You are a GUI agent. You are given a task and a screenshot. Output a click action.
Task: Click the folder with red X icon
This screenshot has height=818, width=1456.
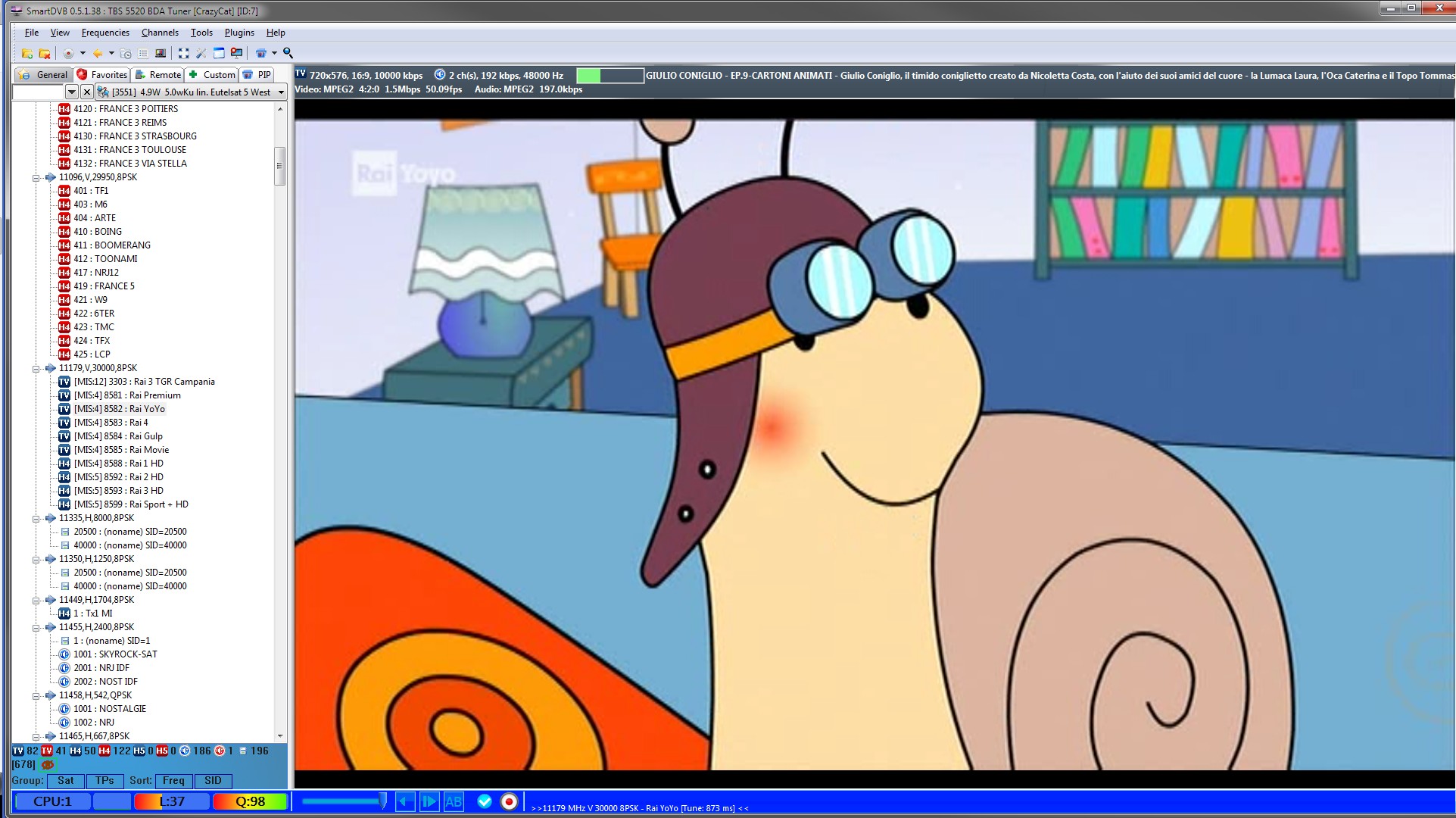pos(45,53)
